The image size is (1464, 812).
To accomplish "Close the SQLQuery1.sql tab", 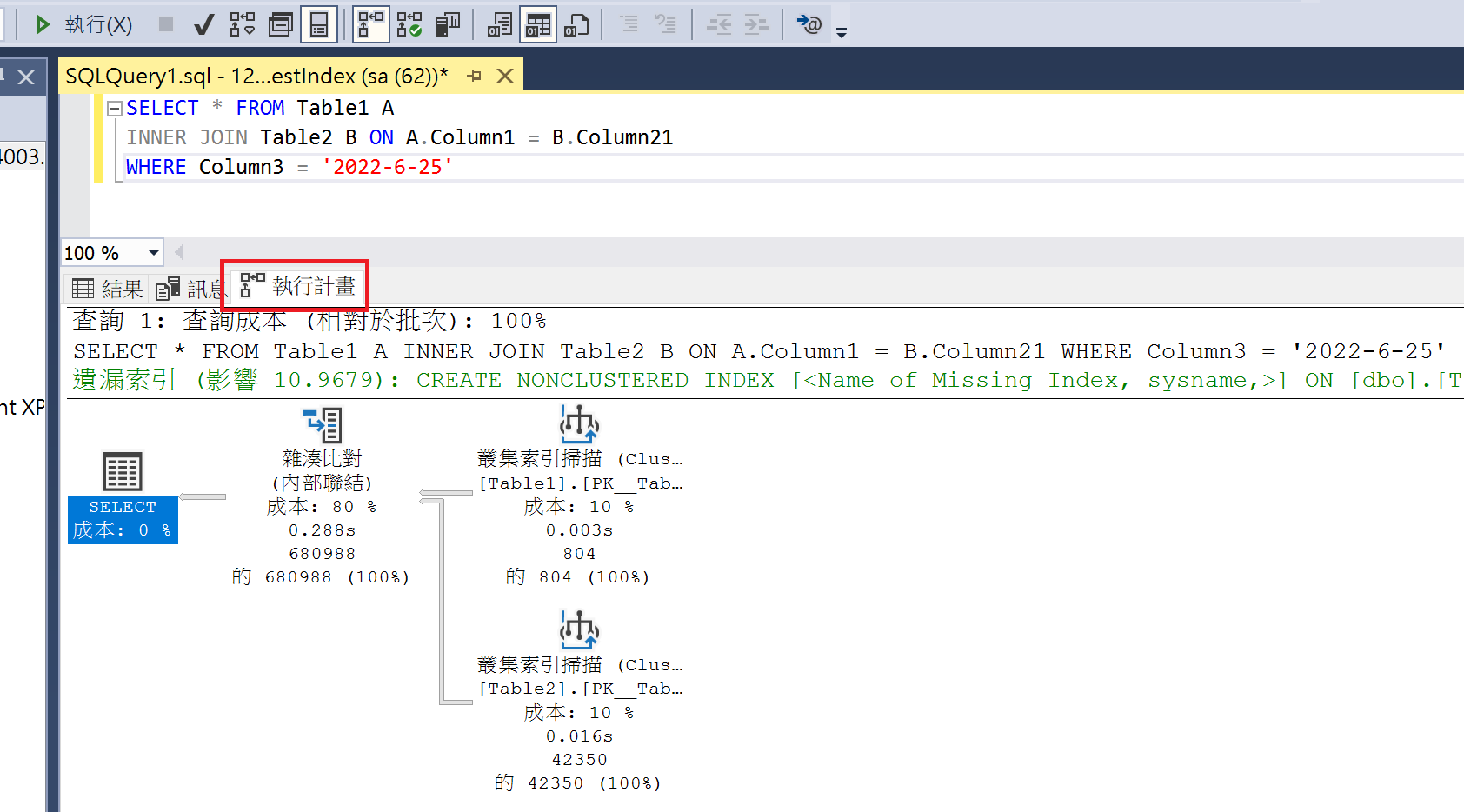I will [504, 77].
